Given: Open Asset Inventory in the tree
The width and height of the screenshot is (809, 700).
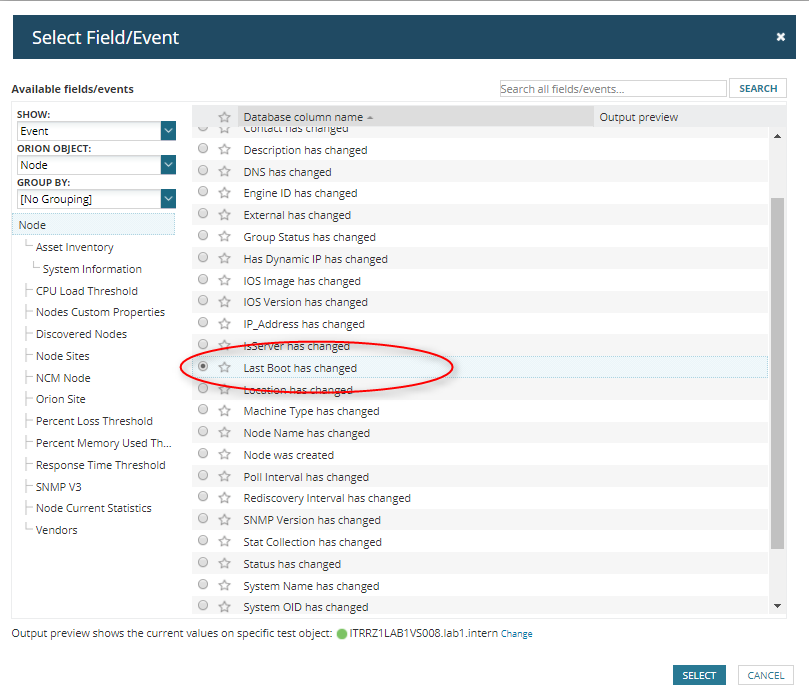Looking at the screenshot, I should click(x=74, y=247).
